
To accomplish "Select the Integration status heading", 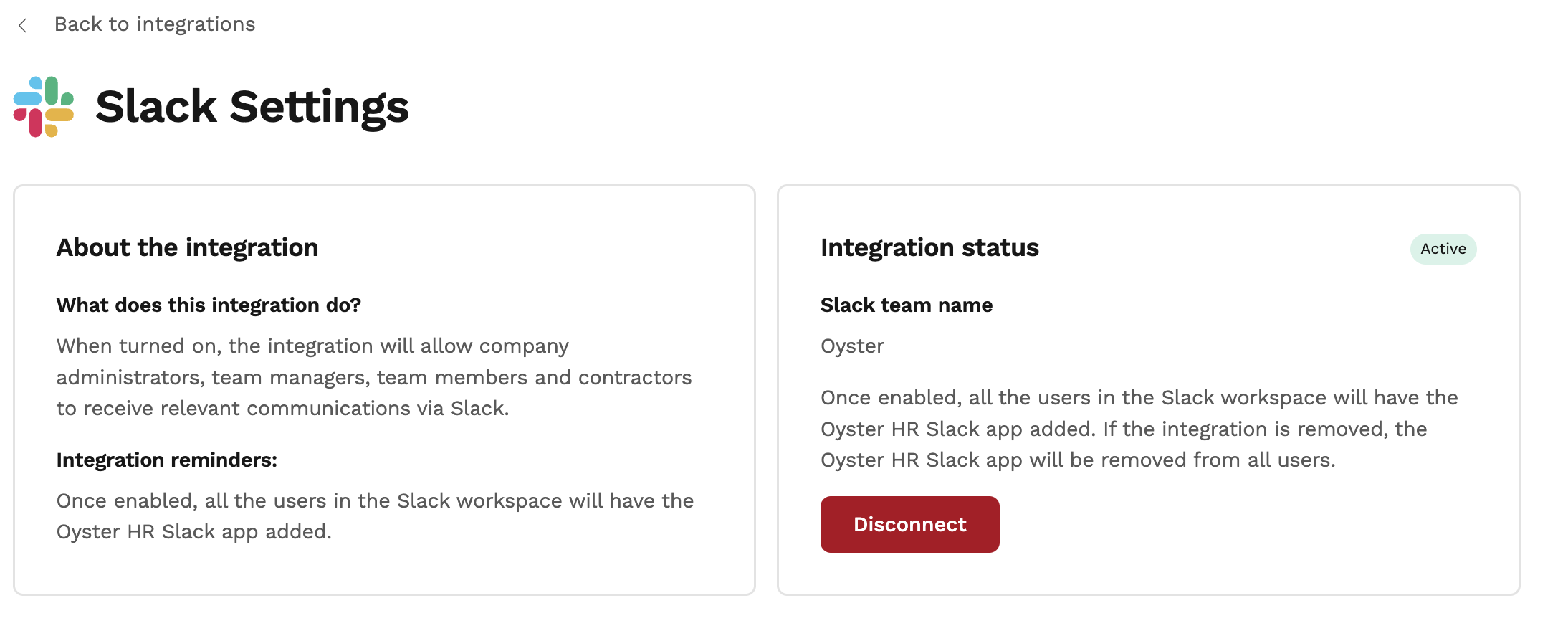I will pyautogui.click(x=929, y=247).
